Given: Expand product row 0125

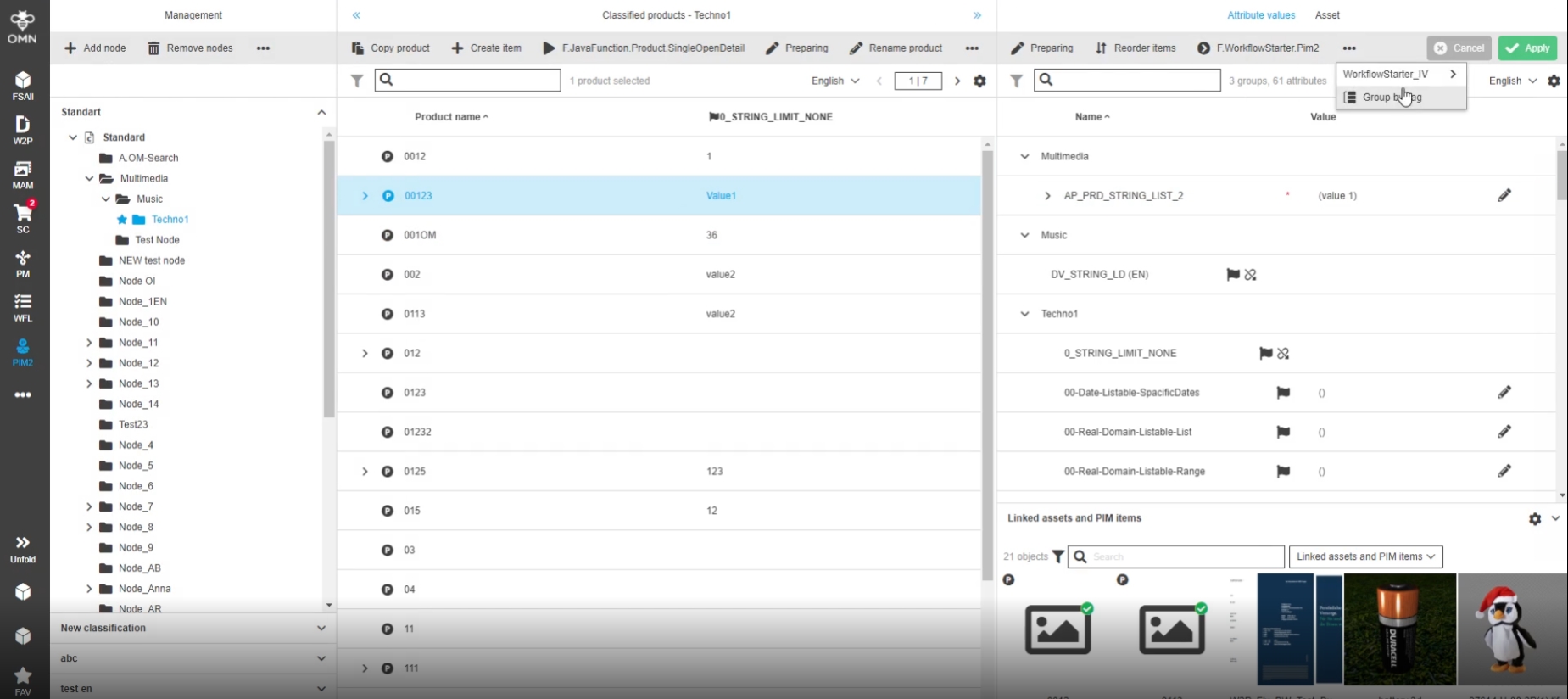Looking at the screenshot, I should pos(365,471).
